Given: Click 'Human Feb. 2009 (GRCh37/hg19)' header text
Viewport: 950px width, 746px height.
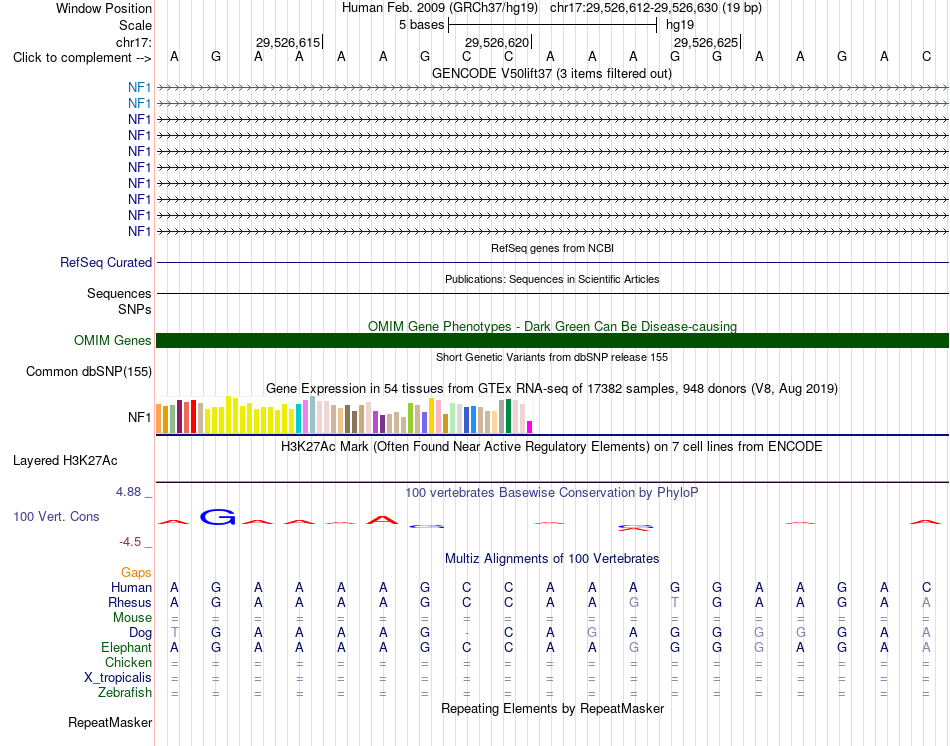Looking at the screenshot, I should tap(440, 8).
